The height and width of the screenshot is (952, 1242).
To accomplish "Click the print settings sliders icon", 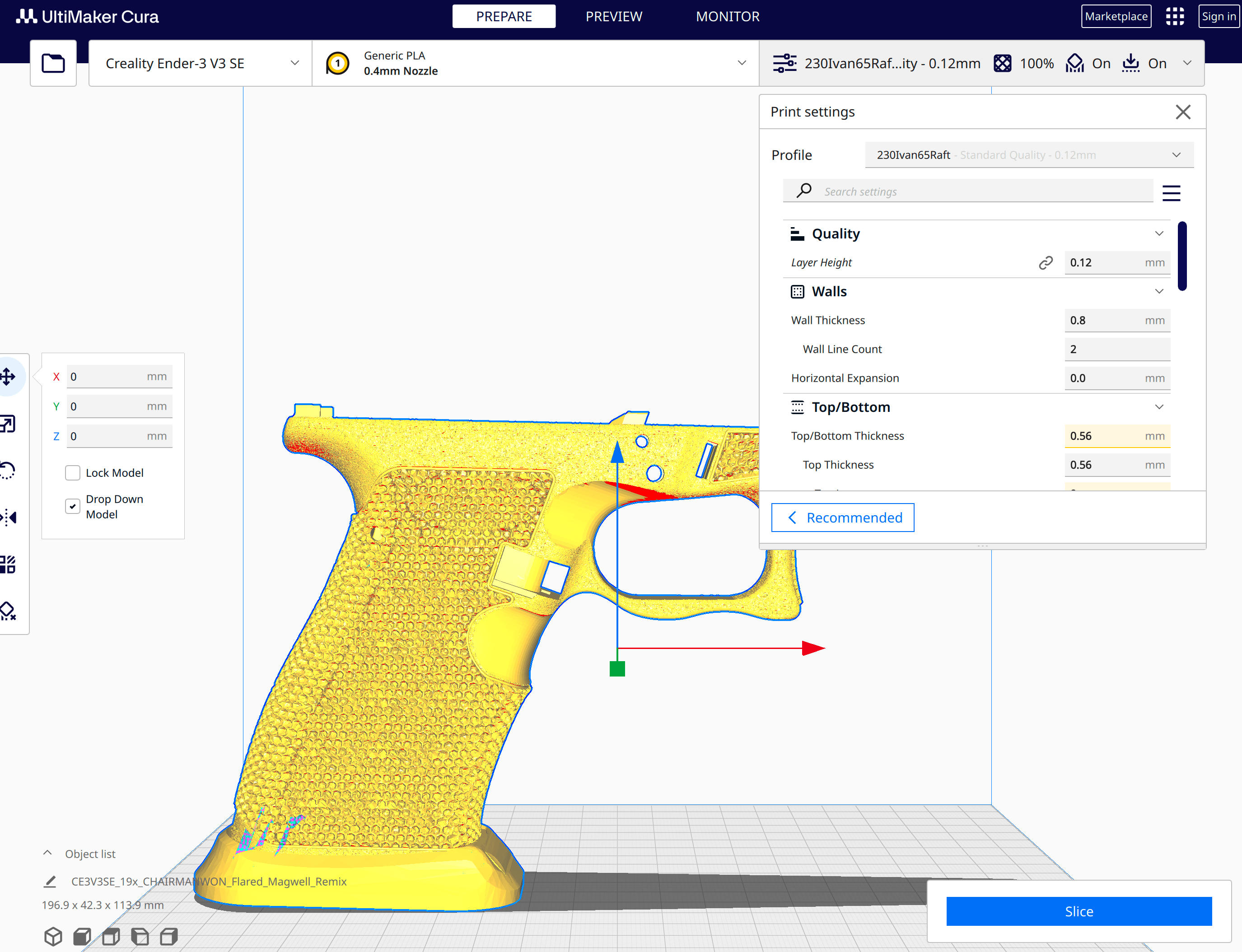I will (785, 63).
